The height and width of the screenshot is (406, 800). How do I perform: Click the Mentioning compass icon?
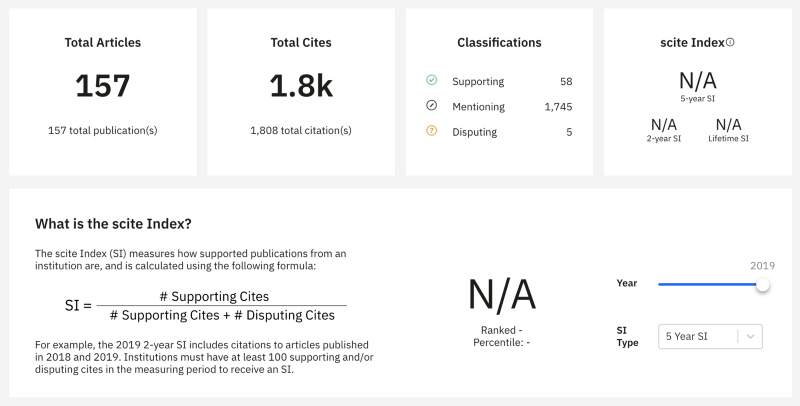click(431, 106)
